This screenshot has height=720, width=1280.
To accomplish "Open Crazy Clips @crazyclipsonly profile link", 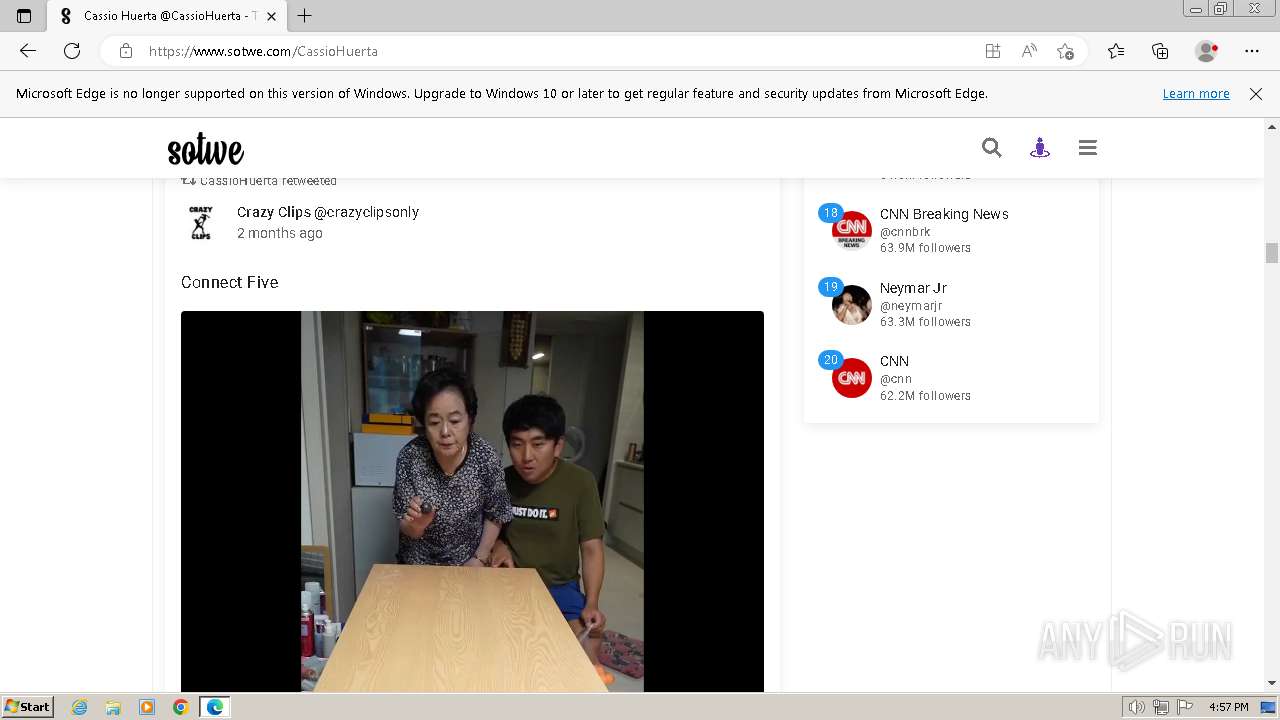I will click(x=328, y=212).
